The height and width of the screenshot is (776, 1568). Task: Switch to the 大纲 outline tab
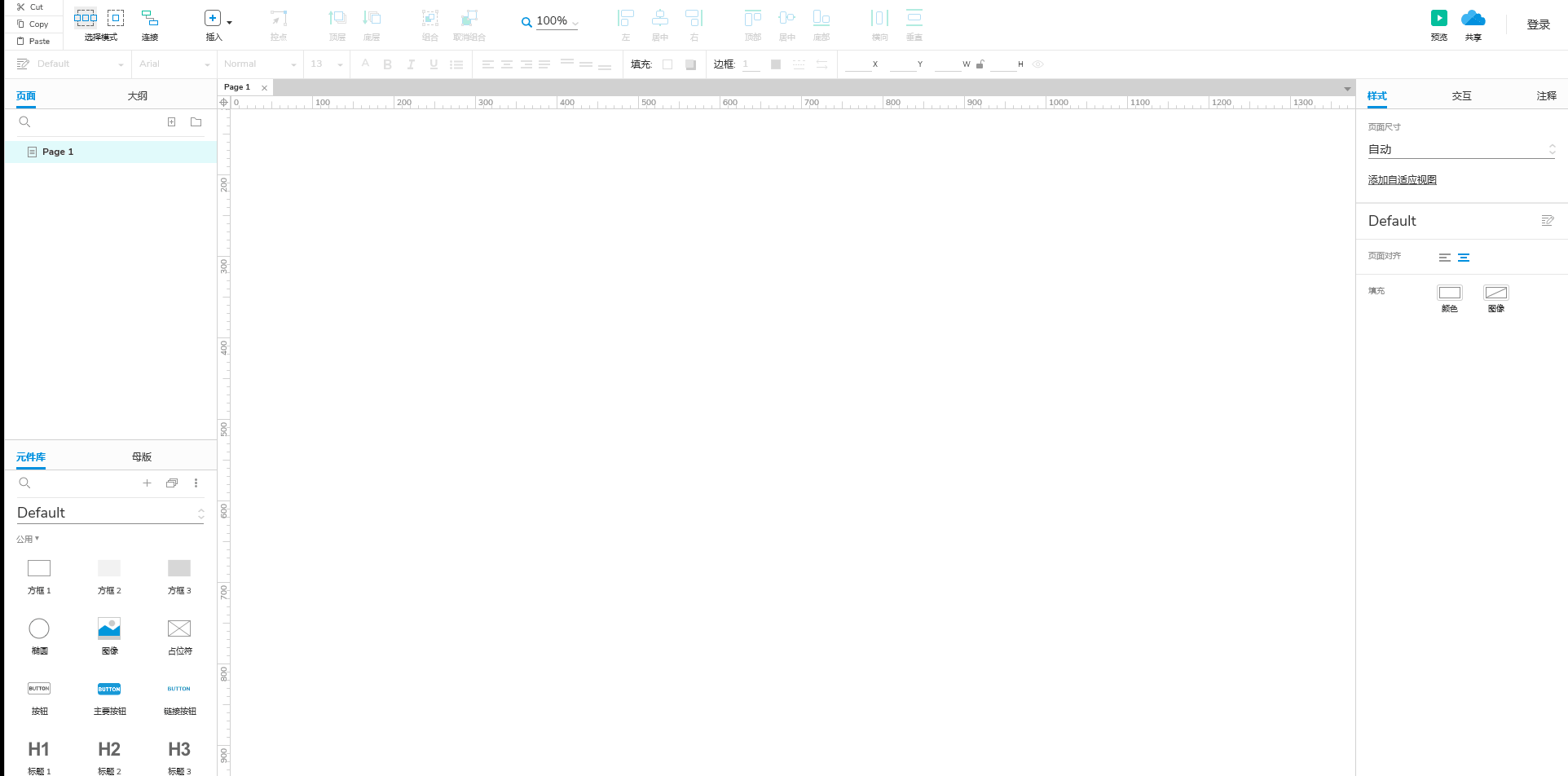(138, 96)
